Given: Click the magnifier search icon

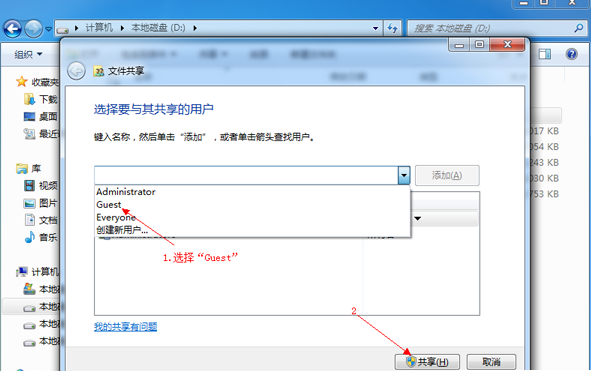Looking at the screenshot, I should [x=579, y=28].
